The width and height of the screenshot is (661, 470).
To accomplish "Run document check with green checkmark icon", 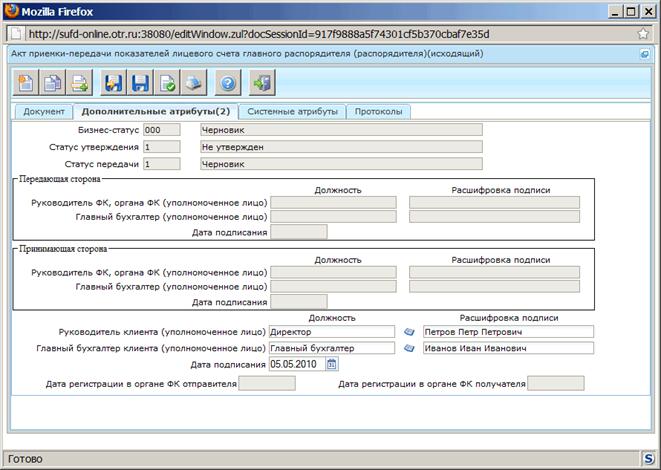I will (x=167, y=83).
